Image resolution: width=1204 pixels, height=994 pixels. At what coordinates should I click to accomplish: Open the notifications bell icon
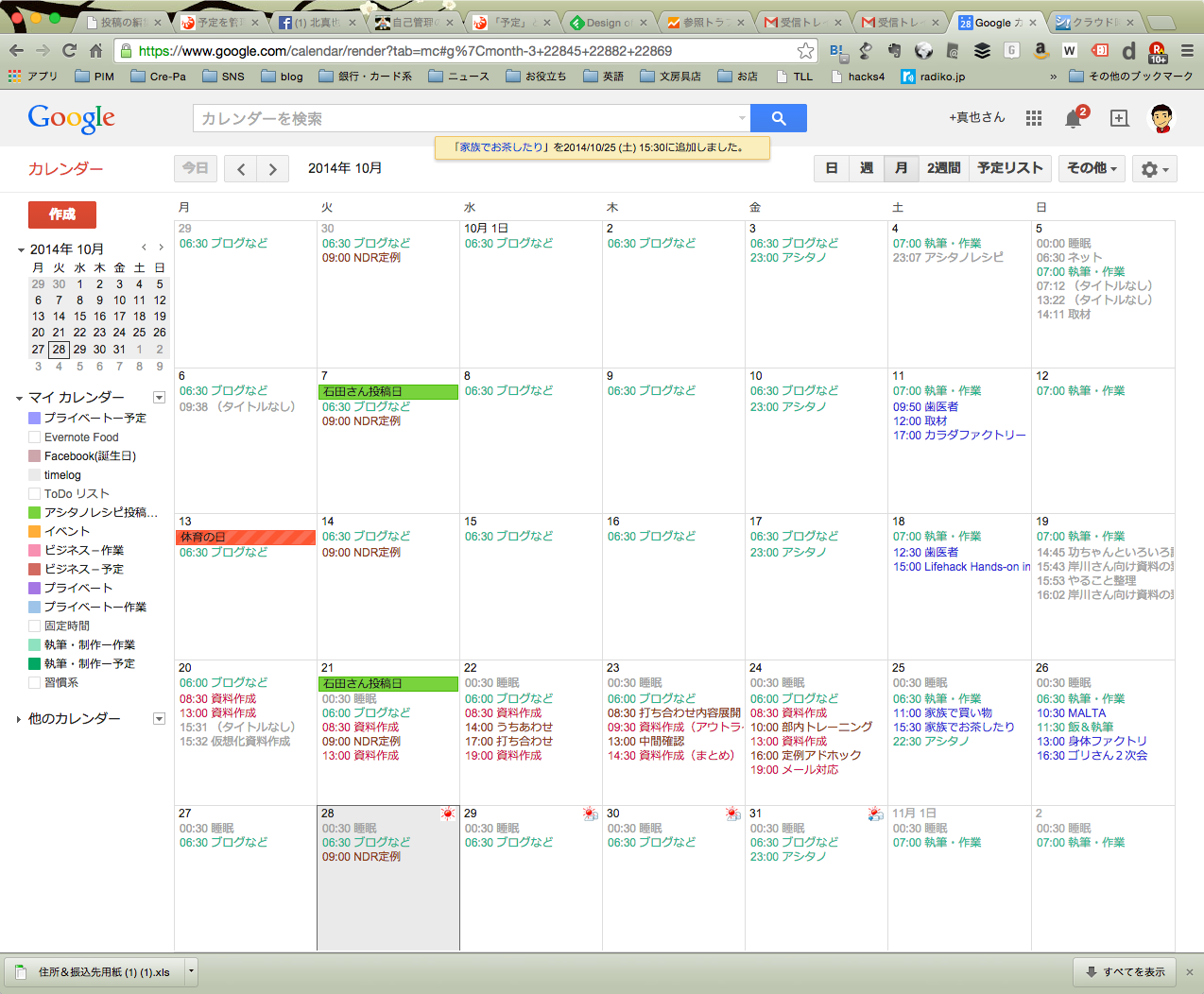tap(1073, 119)
